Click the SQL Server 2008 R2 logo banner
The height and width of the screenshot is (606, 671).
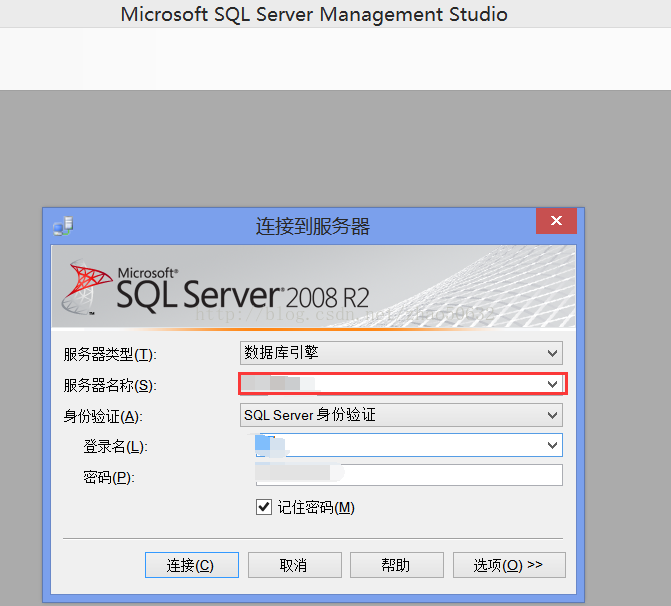[x=314, y=287]
